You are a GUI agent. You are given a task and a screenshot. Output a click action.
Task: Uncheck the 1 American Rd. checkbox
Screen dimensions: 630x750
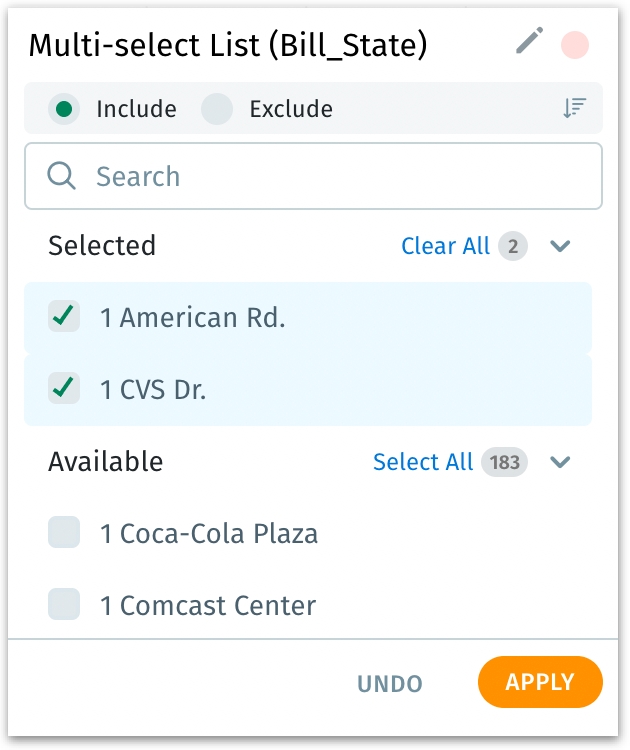[x=64, y=317]
